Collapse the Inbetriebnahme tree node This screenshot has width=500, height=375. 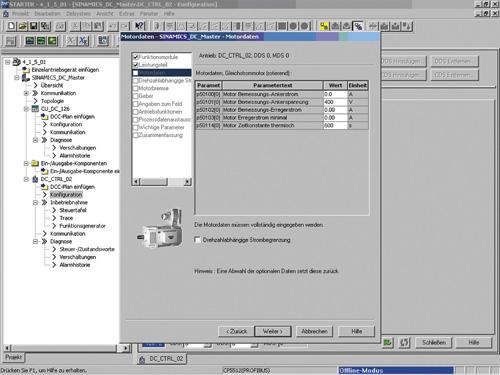tap(35, 202)
